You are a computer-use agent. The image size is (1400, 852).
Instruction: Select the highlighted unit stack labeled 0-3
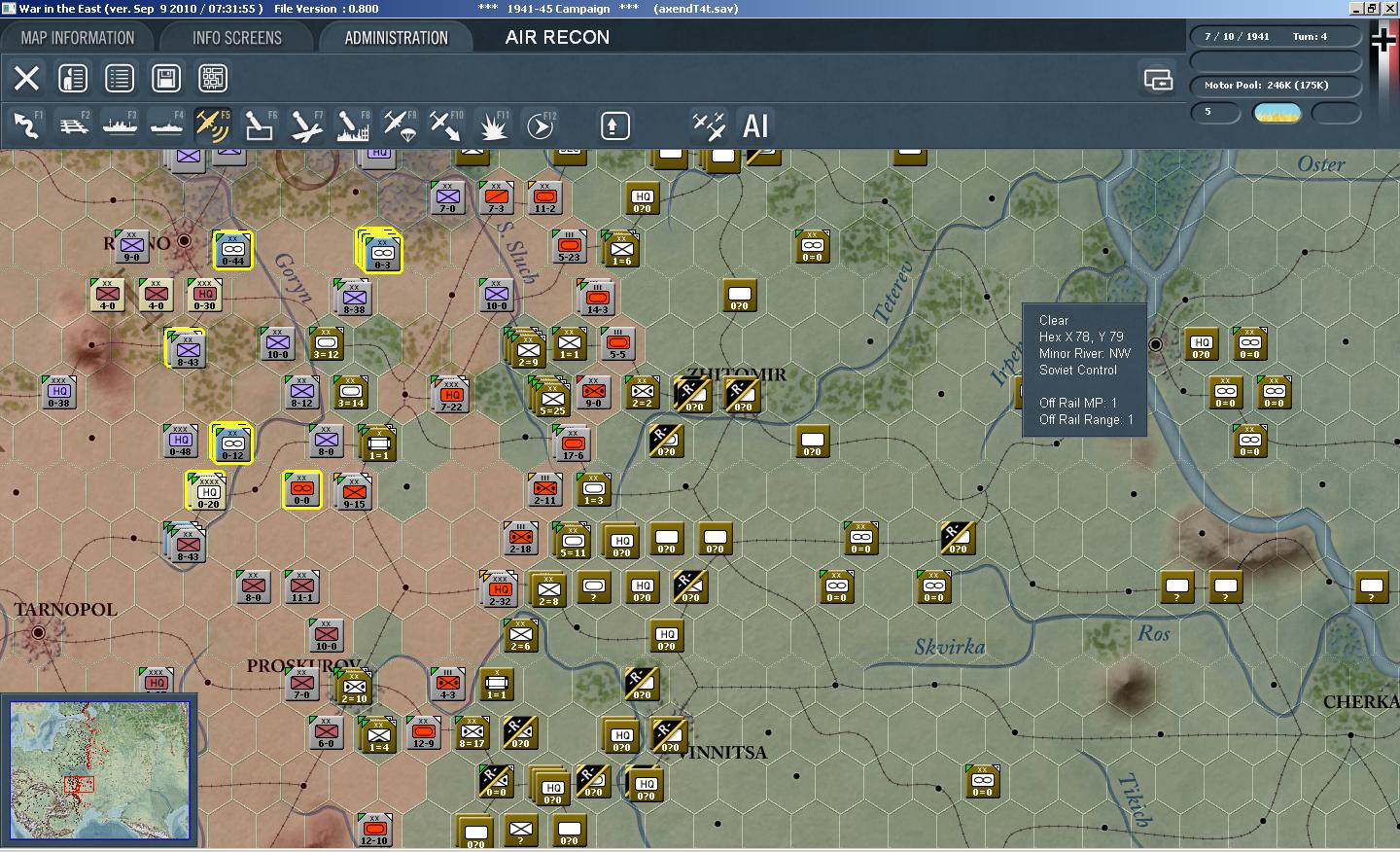tap(379, 251)
